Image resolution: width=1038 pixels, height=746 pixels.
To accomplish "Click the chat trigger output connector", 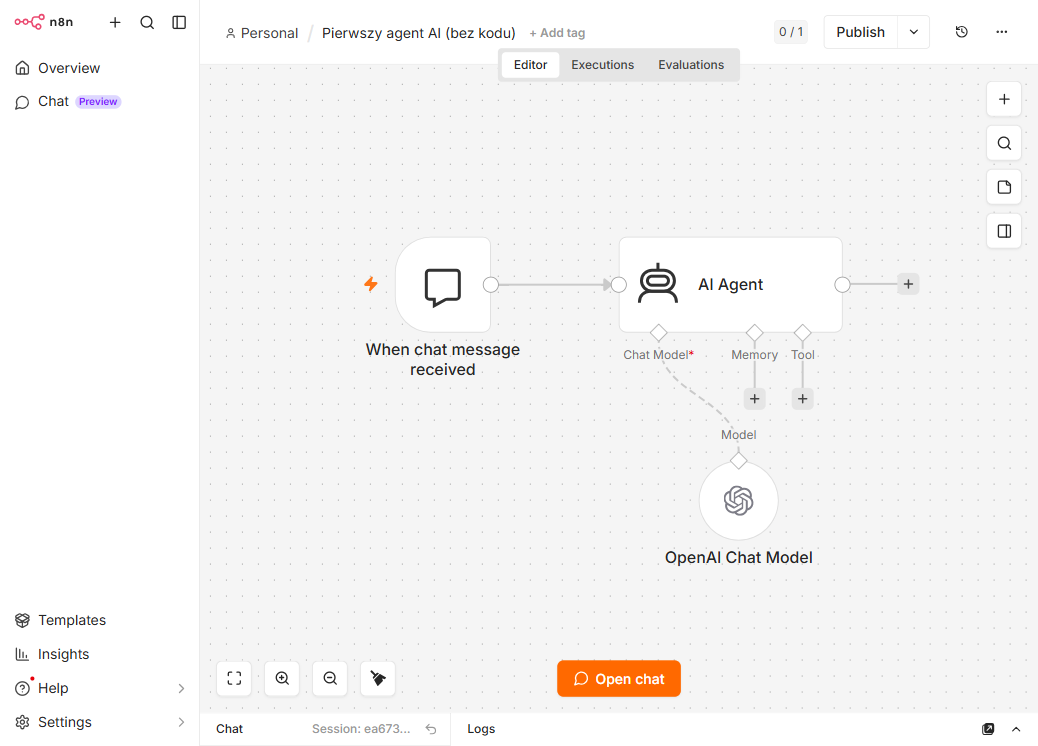I will coord(491,285).
